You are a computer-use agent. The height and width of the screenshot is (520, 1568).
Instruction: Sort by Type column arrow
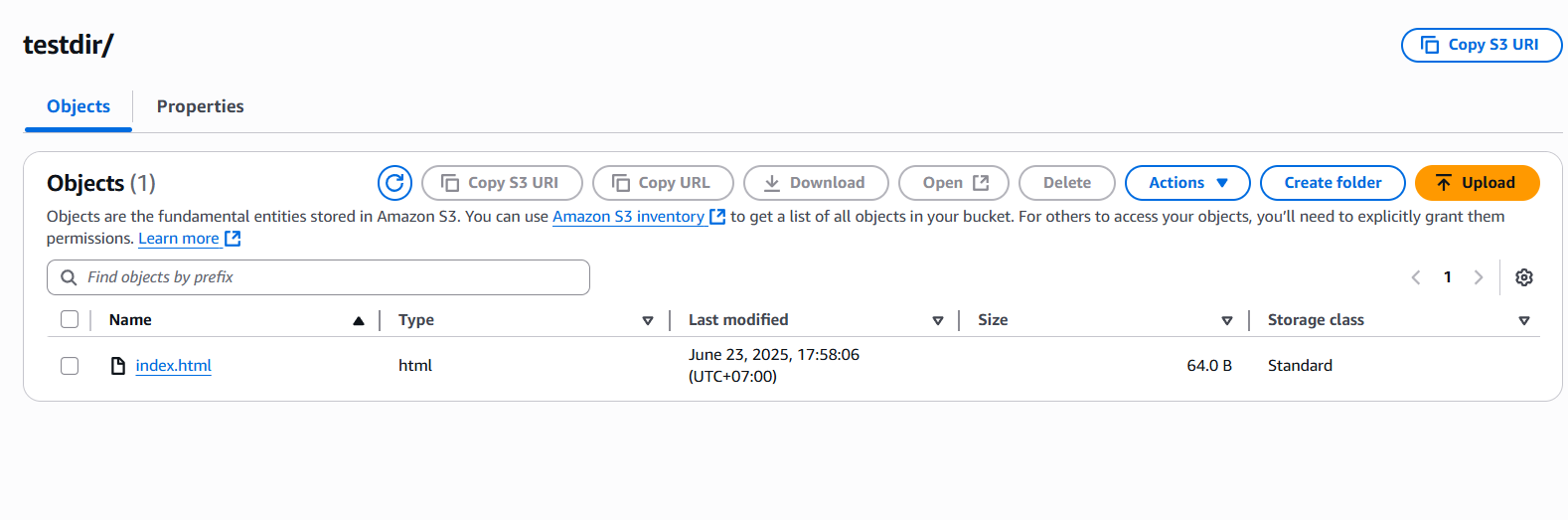coord(648,320)
